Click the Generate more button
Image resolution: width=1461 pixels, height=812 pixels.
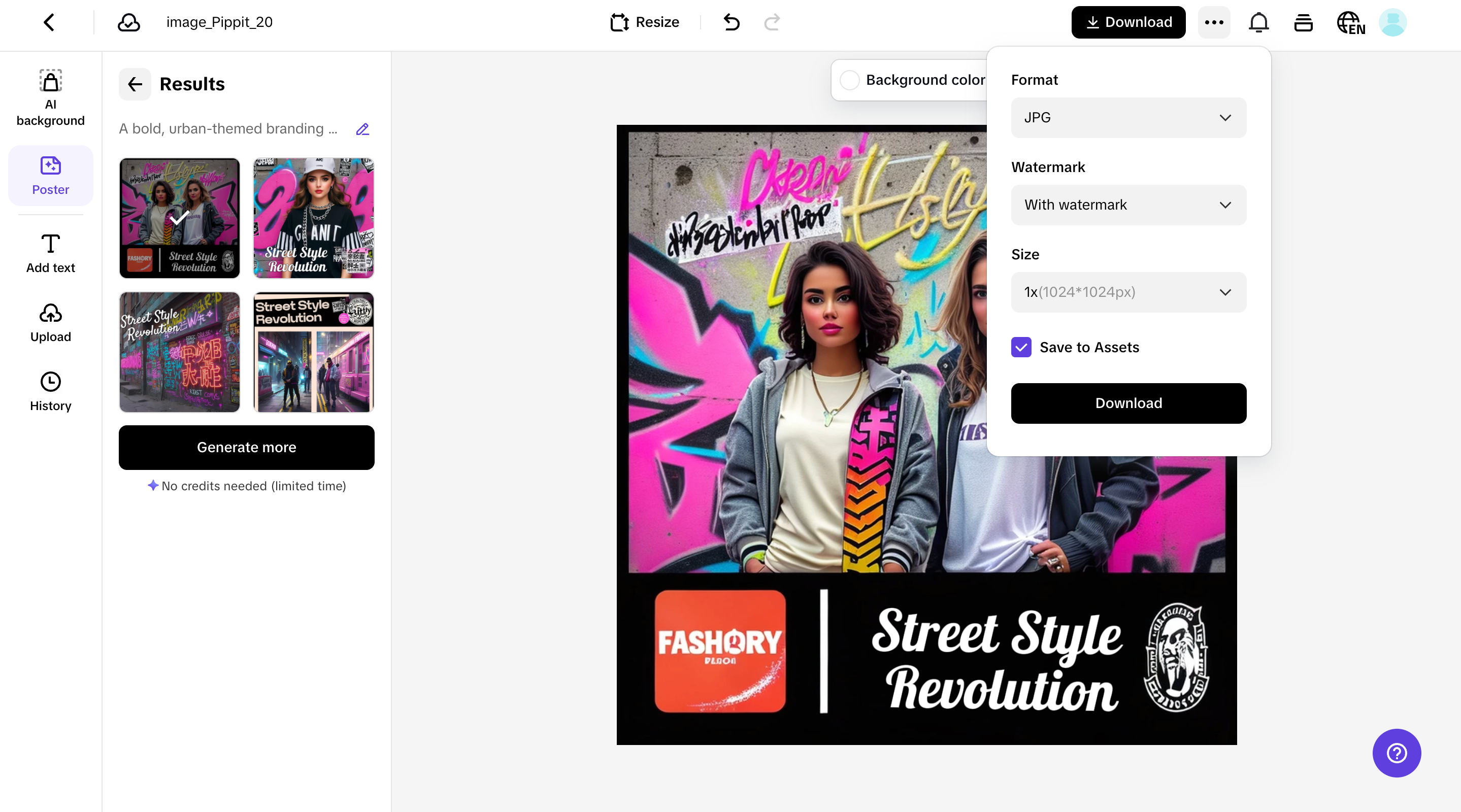click(246, 448)
